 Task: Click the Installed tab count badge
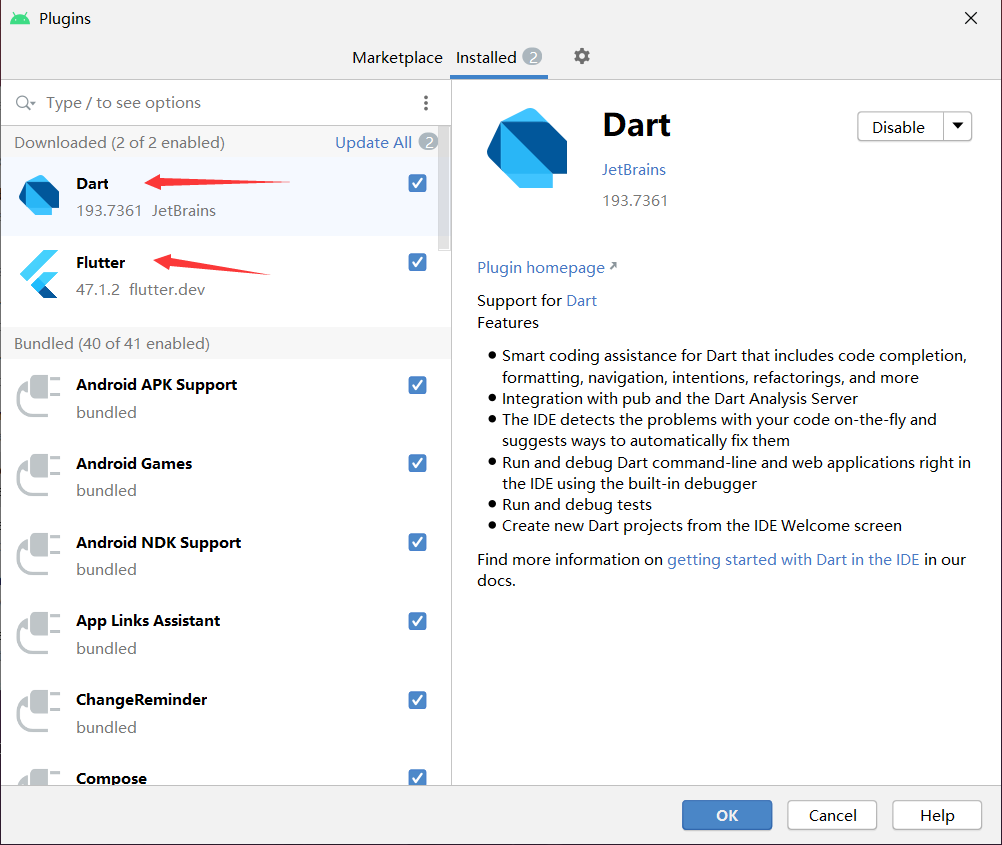[532, 57]
